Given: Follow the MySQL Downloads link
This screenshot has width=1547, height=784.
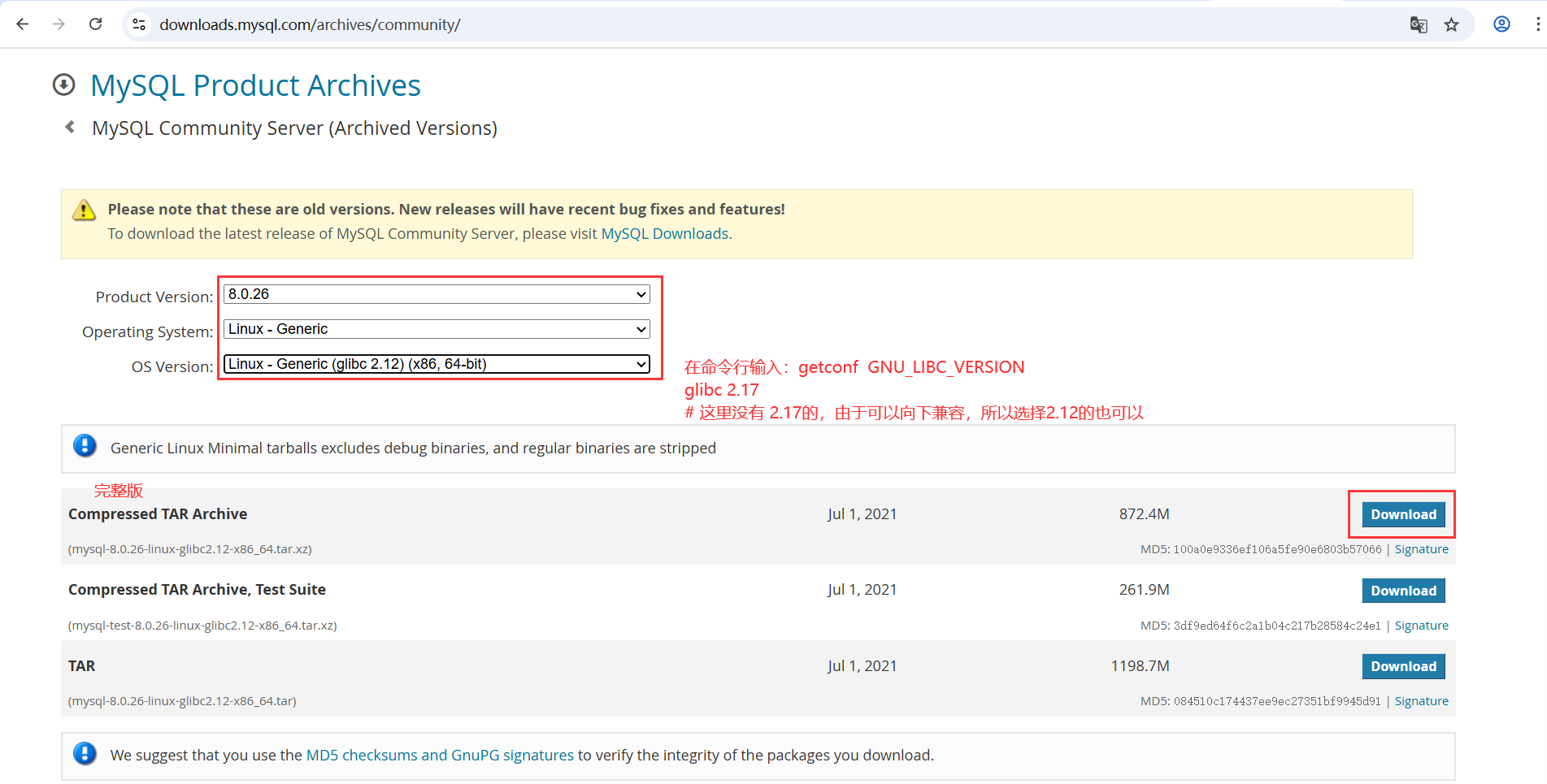Looking at the screenshot, I should (x=664, y=234).
